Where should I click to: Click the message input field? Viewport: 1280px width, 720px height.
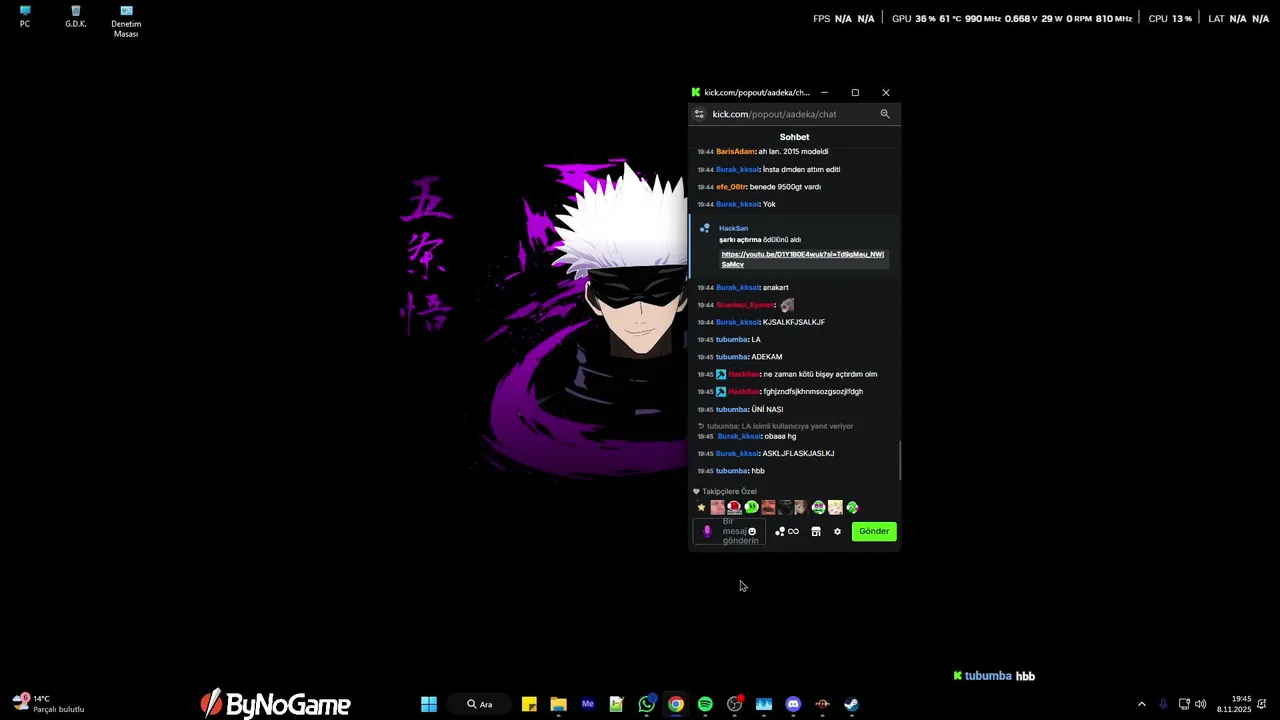click(729, 531)
